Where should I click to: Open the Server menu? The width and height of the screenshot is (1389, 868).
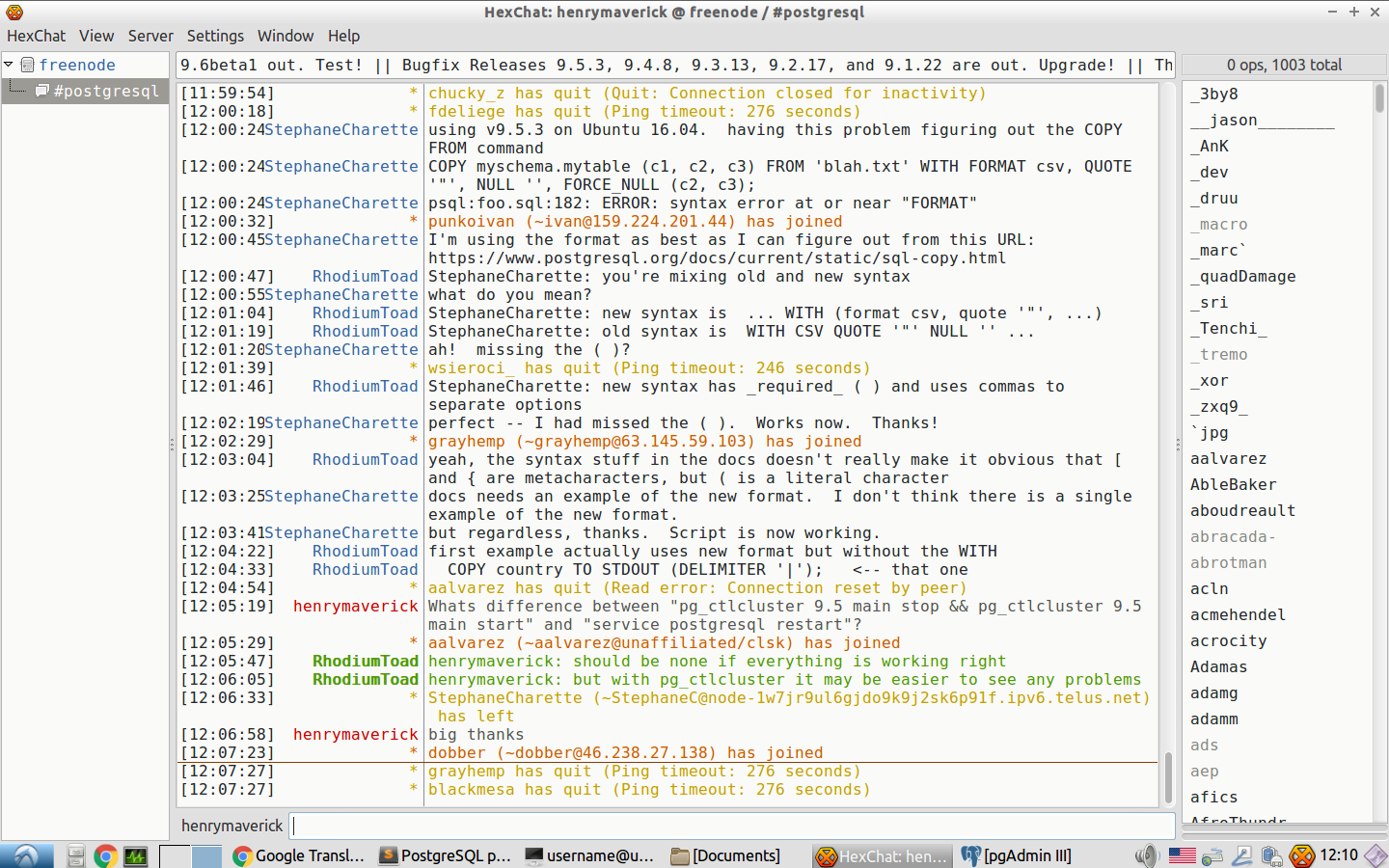tap(150, 36)
